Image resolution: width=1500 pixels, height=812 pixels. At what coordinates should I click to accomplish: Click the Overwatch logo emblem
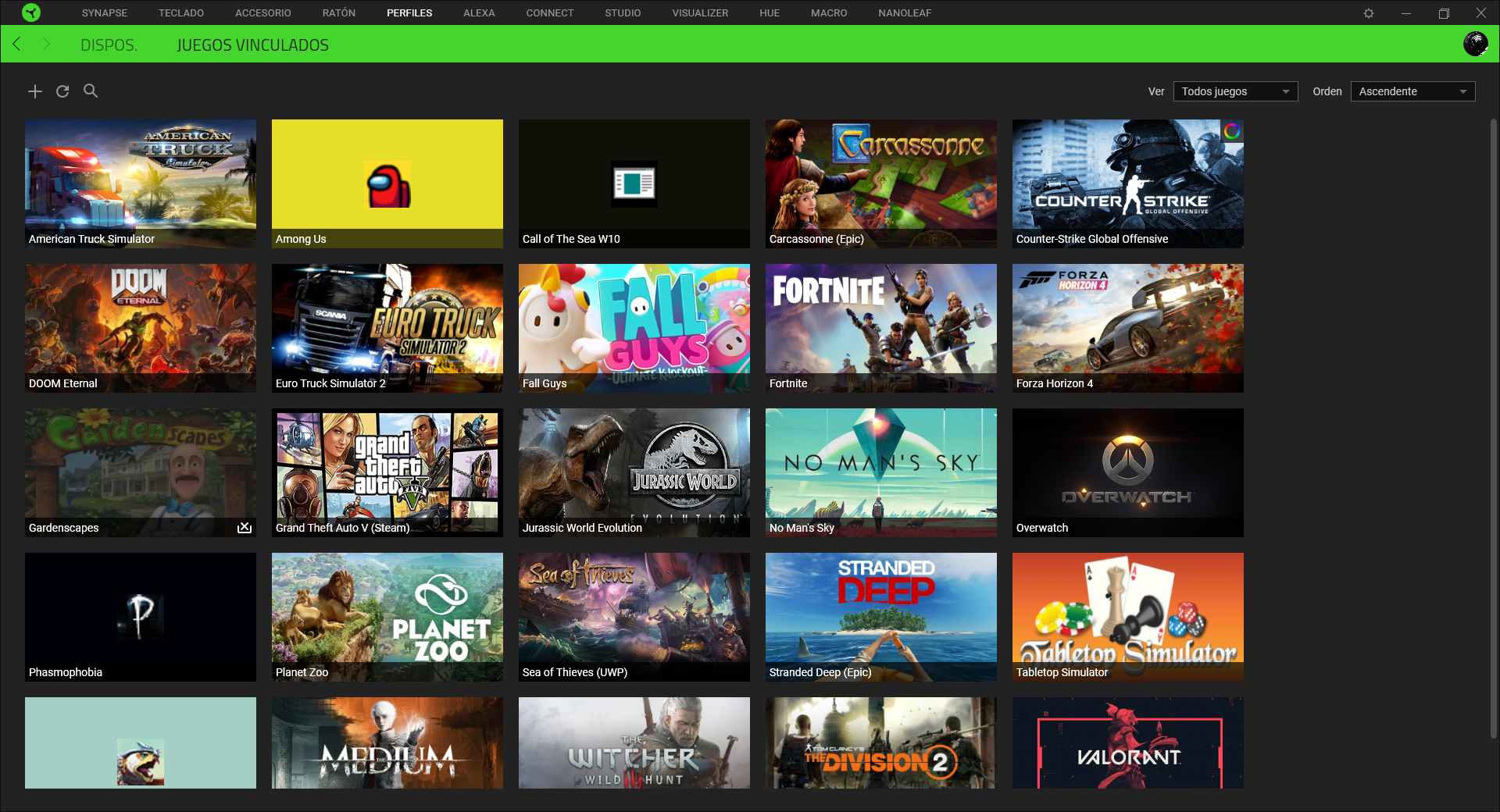tap(1127, 461)
